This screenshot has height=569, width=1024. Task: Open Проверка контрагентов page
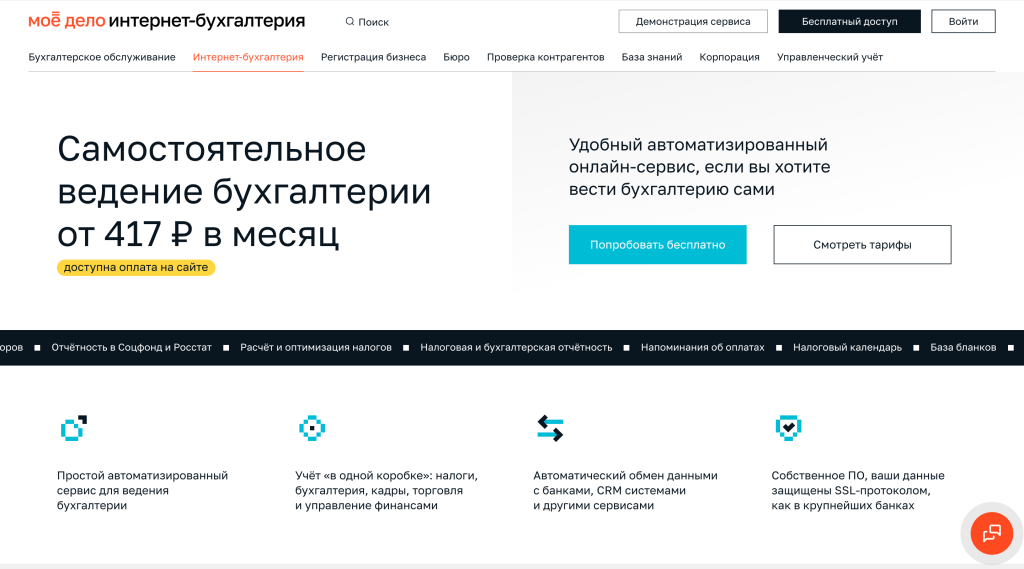545,57
